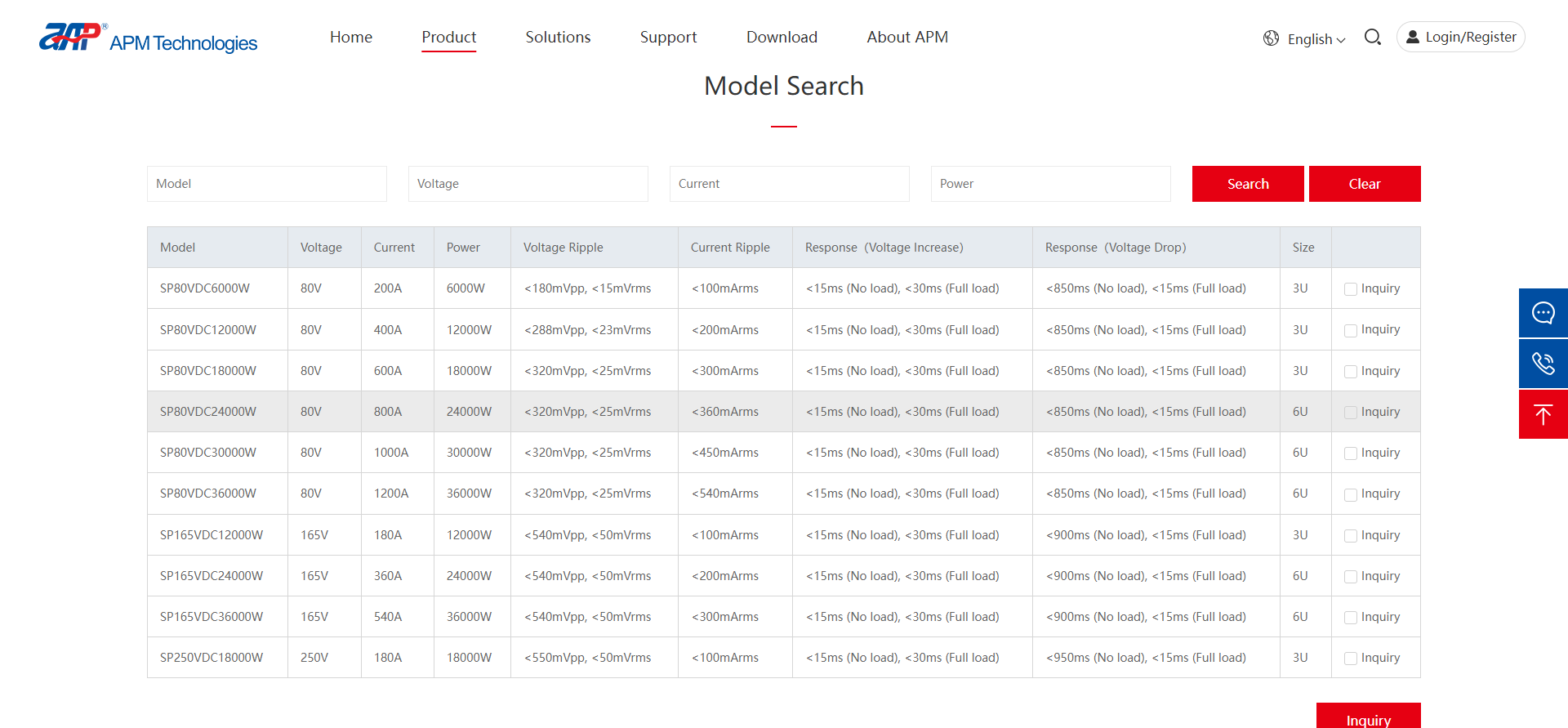The width and height of the screenshot is (1568, 728).
Task: Check Inquiry box for SP80VDC12000W
Action: (x=1351, y=330)
